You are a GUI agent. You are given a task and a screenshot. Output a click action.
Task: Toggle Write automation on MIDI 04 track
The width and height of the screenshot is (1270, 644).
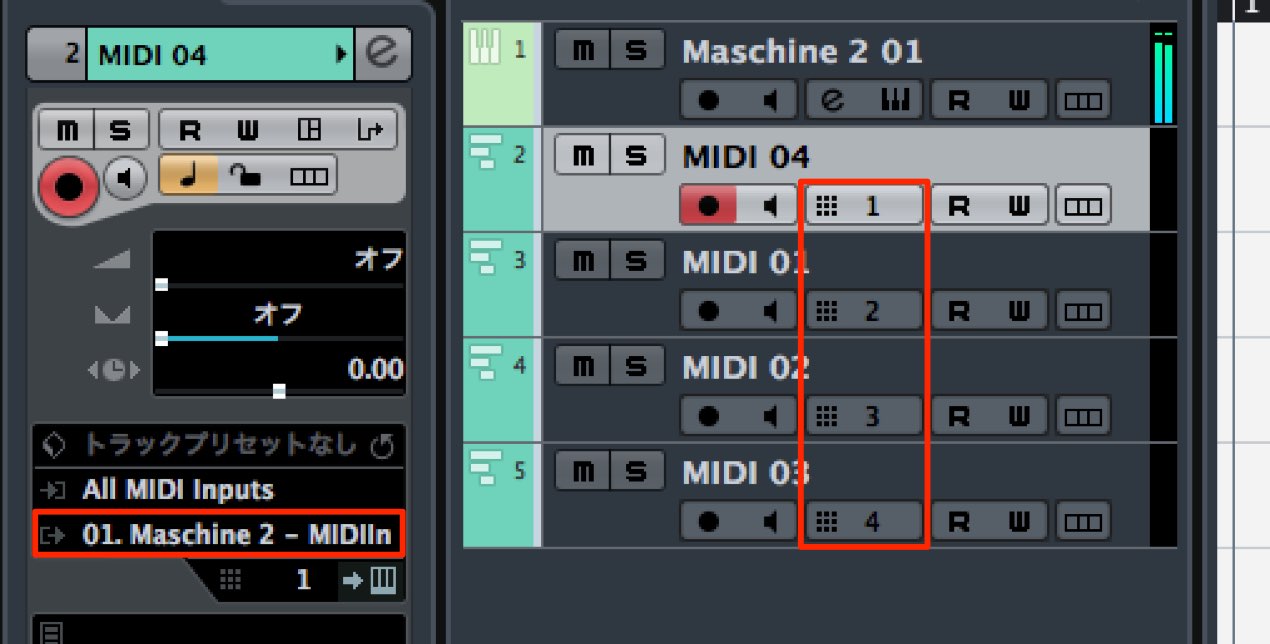1019,206
